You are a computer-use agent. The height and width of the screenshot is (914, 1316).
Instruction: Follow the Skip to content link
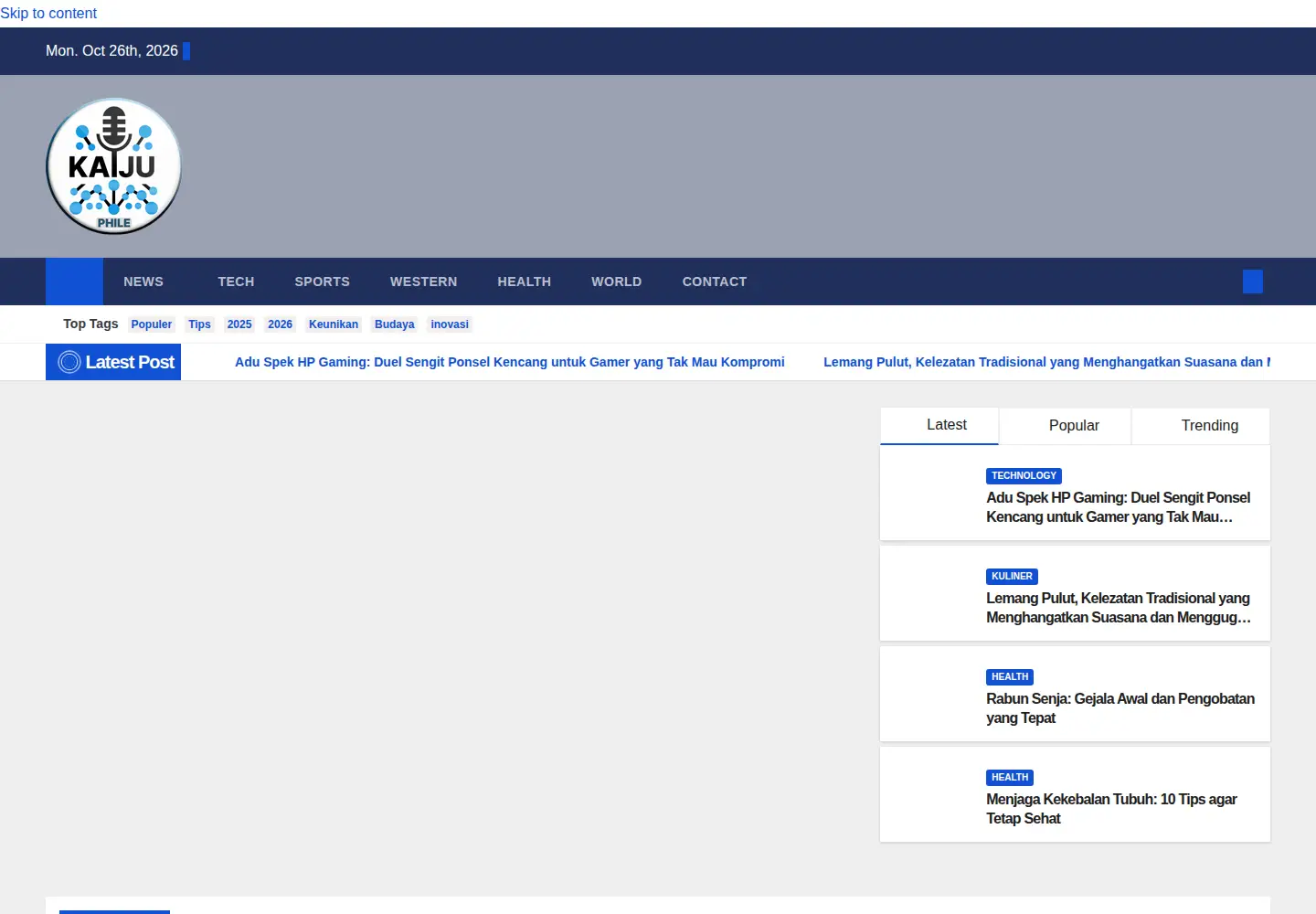click(x=48, y=13)
